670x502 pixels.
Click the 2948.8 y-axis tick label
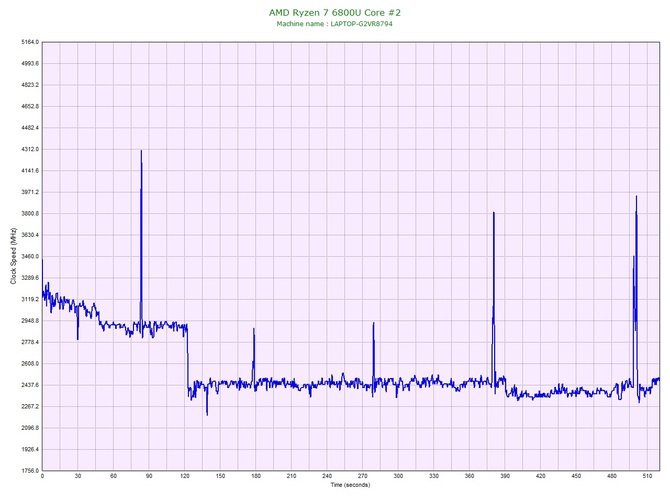click(x=30, y=320)
